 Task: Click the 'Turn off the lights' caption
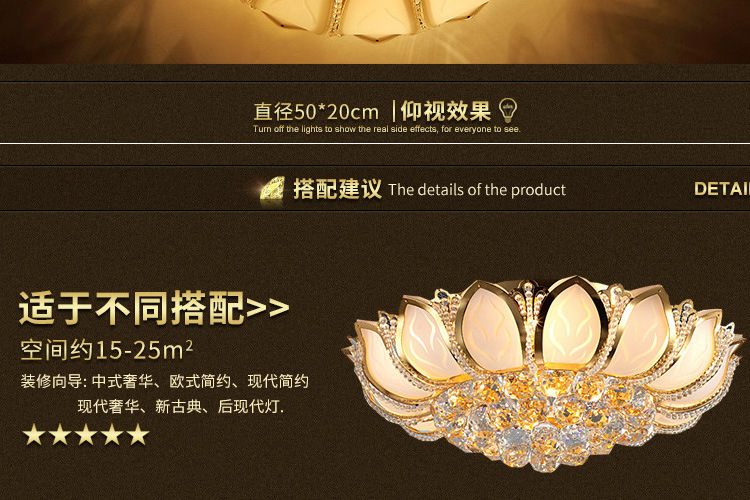coord(387,129)
